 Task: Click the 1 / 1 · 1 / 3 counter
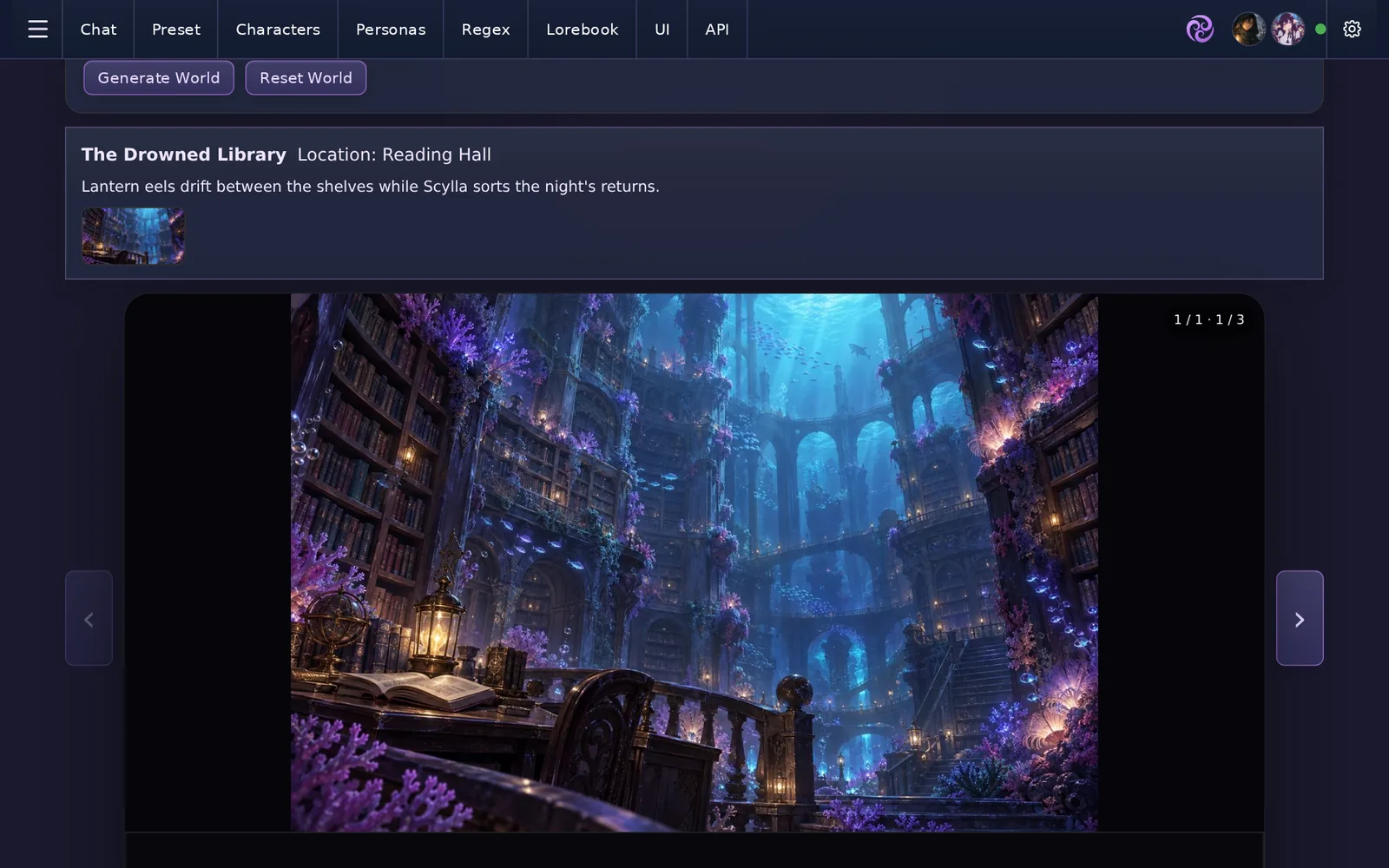pyautogui.click(x=1208, y=319)
